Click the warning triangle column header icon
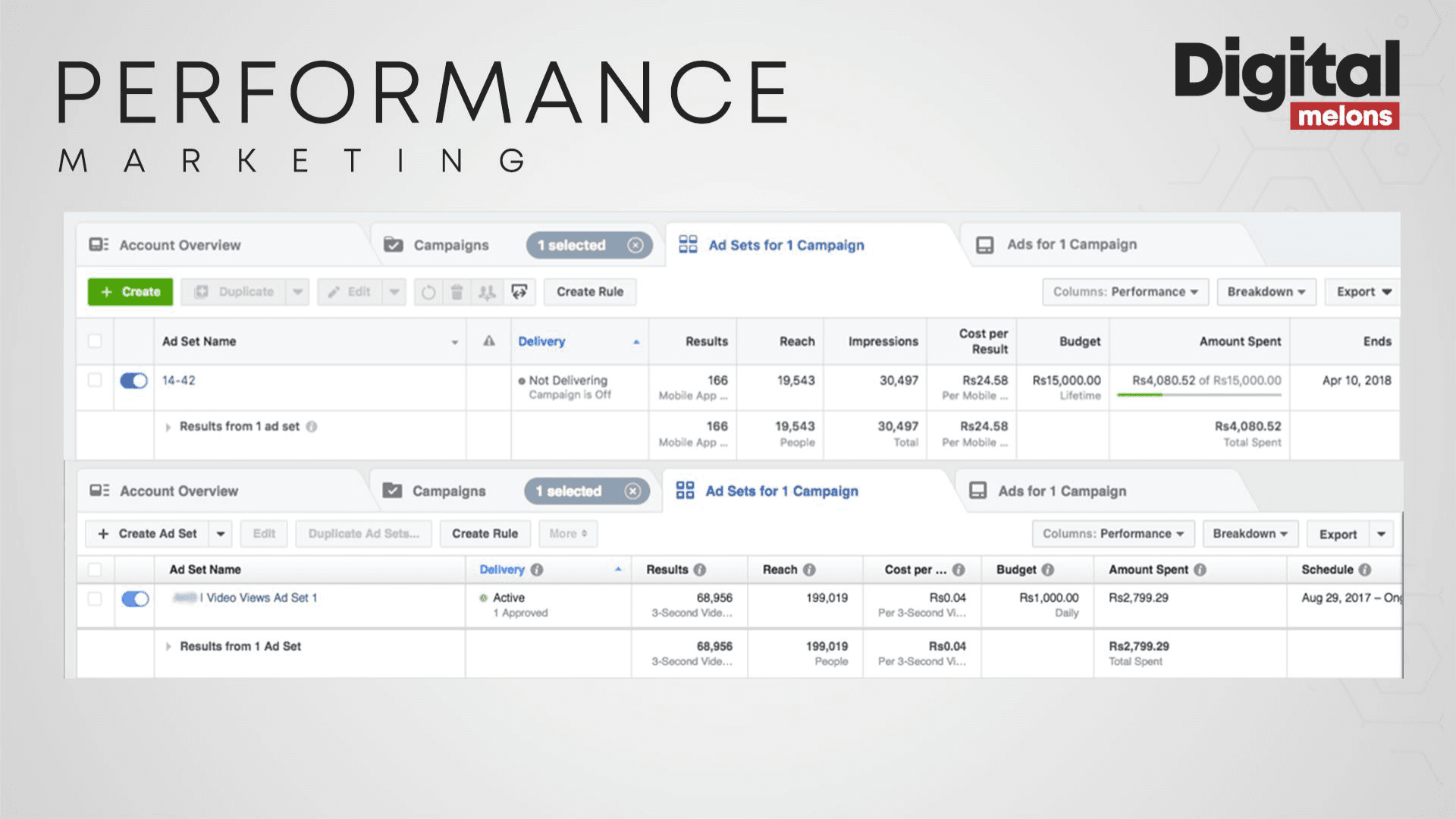The width and height of the screenshot is (1456, 819). (489, 341)
